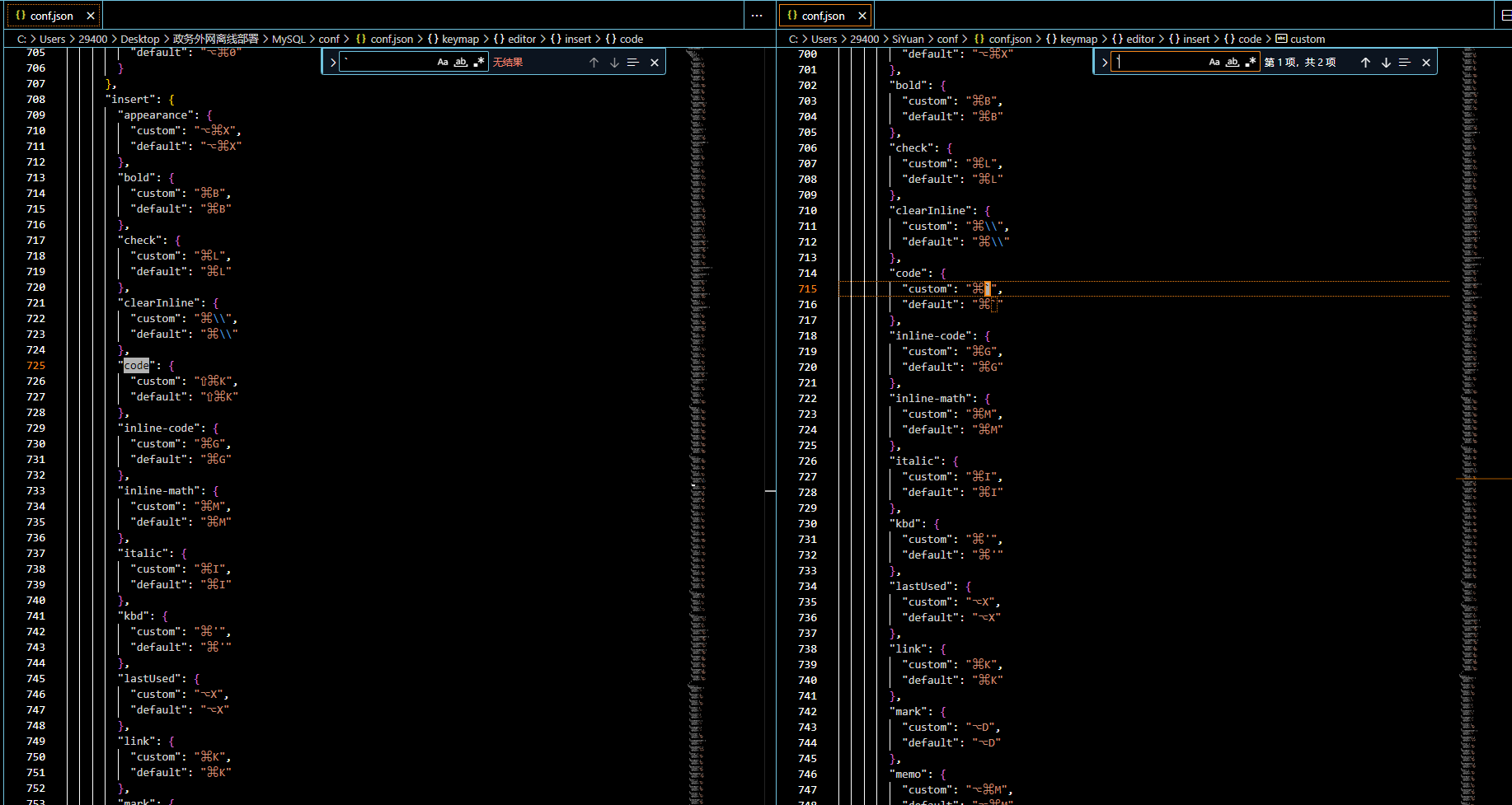Toggle regex search in right find widget

click(x=1251, y=62)
